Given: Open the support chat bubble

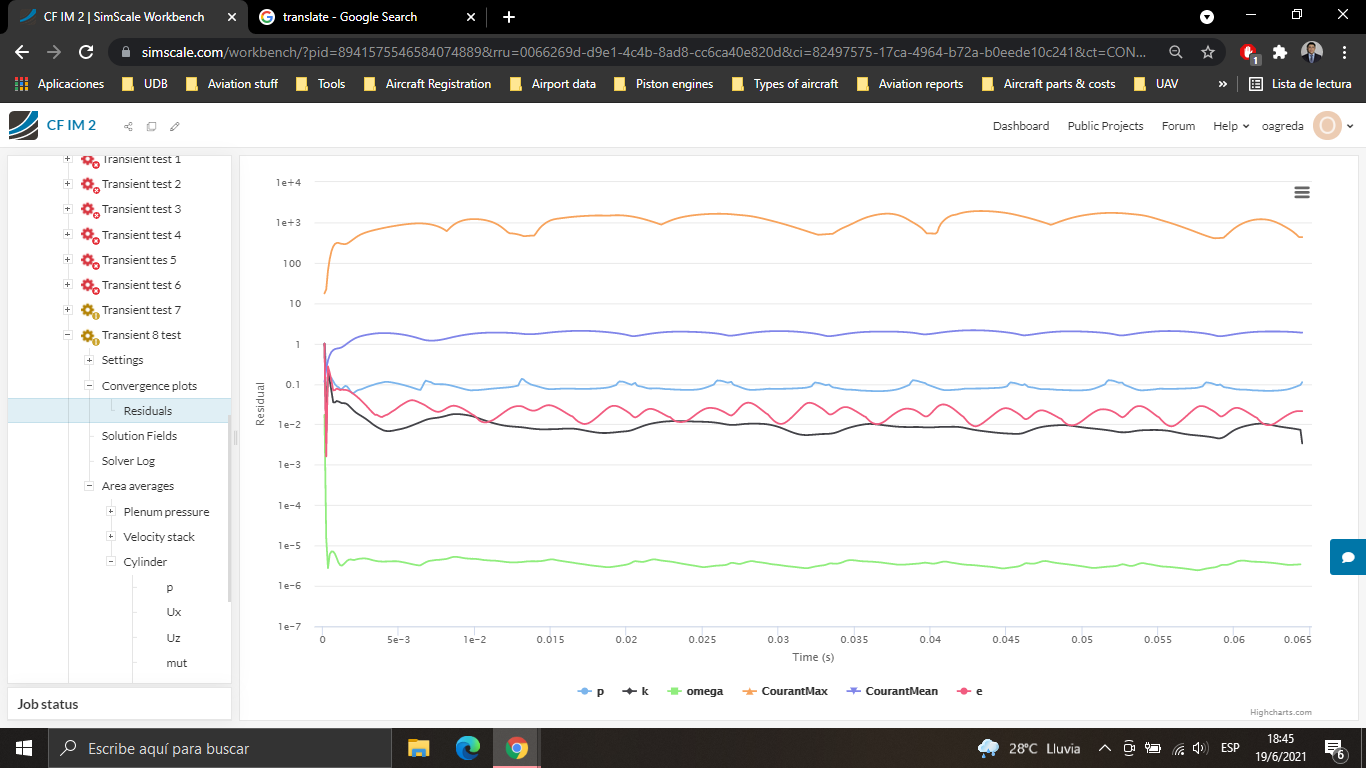Looking at the screenshot, I should pos(1348,557).
